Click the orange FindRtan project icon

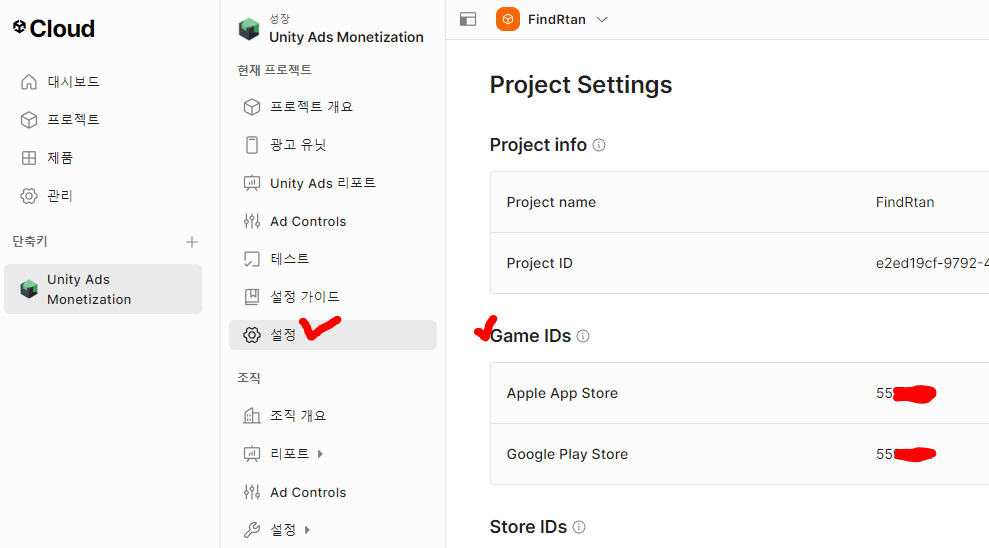point(508,20)
